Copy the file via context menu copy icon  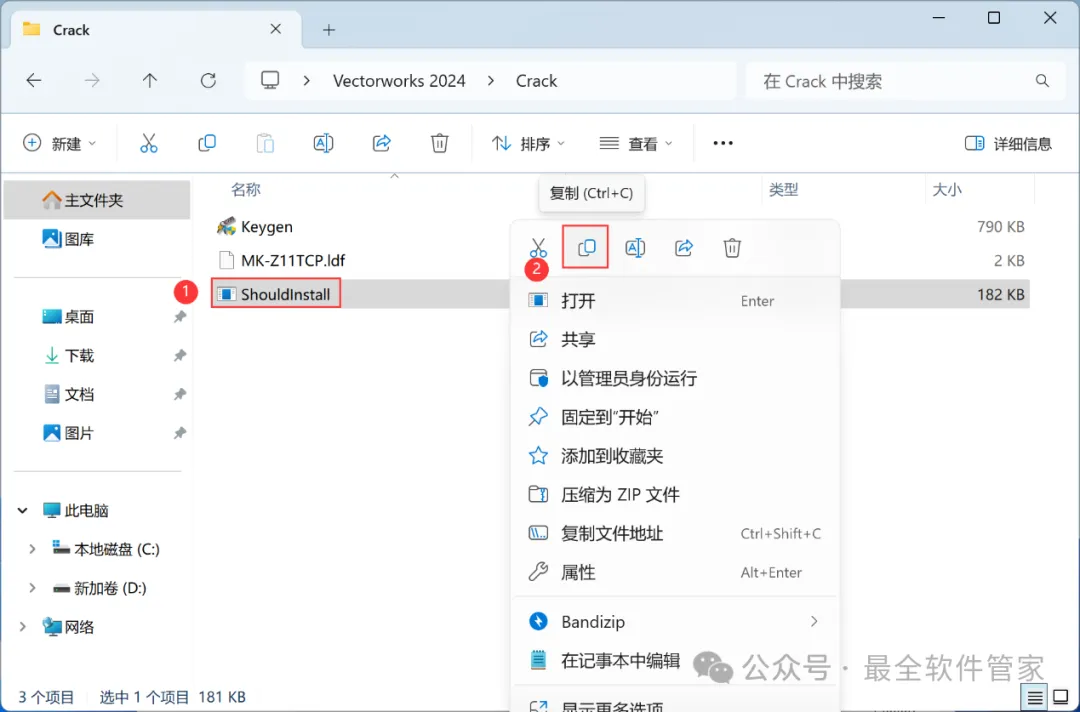coord(586,247)
